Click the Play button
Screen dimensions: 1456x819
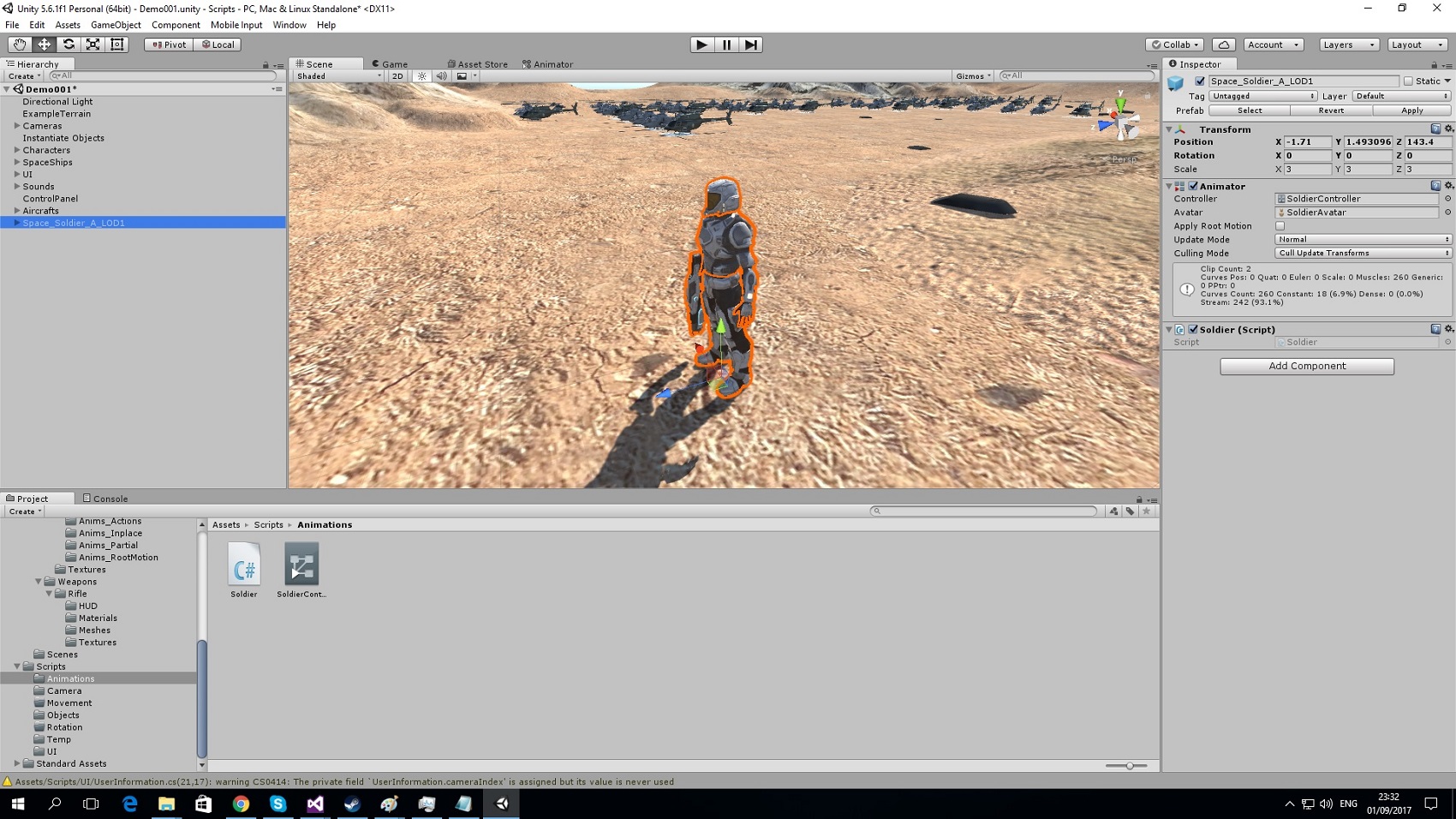coord(701,45)
